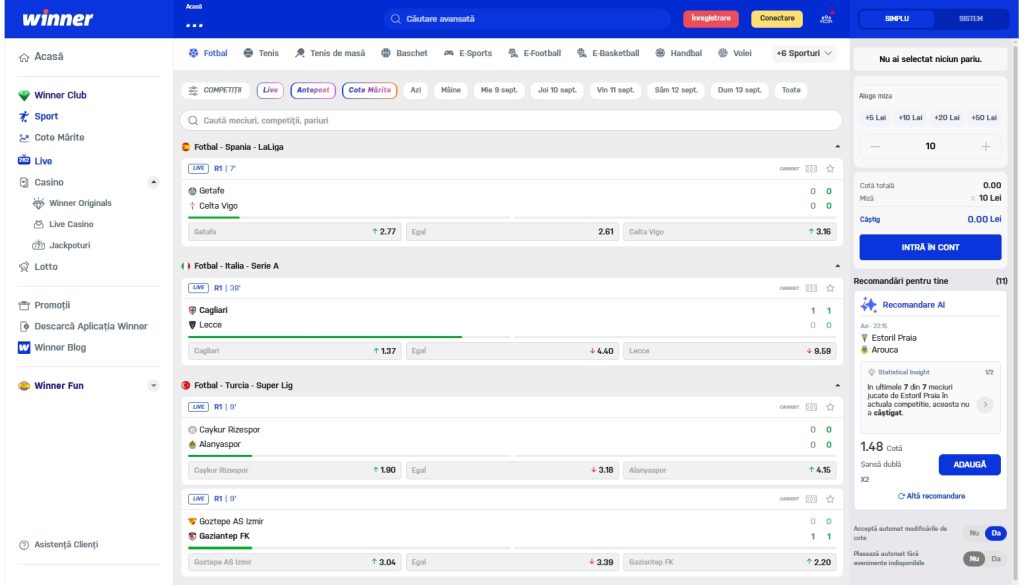Select the Fotbal sport tab
Screen dimensions: 1024x585
tap(208, 54)
